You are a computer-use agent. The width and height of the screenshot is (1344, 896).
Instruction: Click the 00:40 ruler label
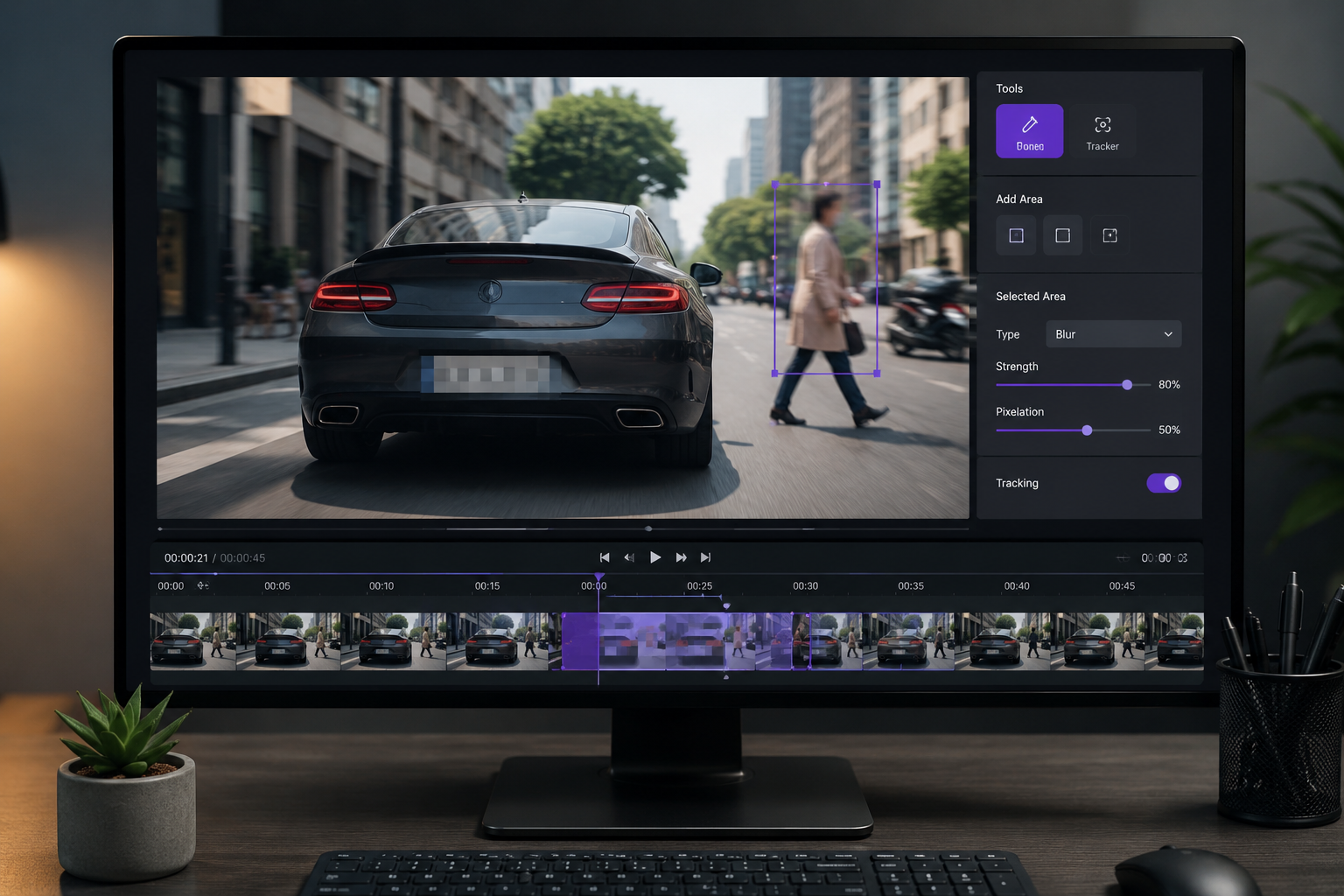1017,585
